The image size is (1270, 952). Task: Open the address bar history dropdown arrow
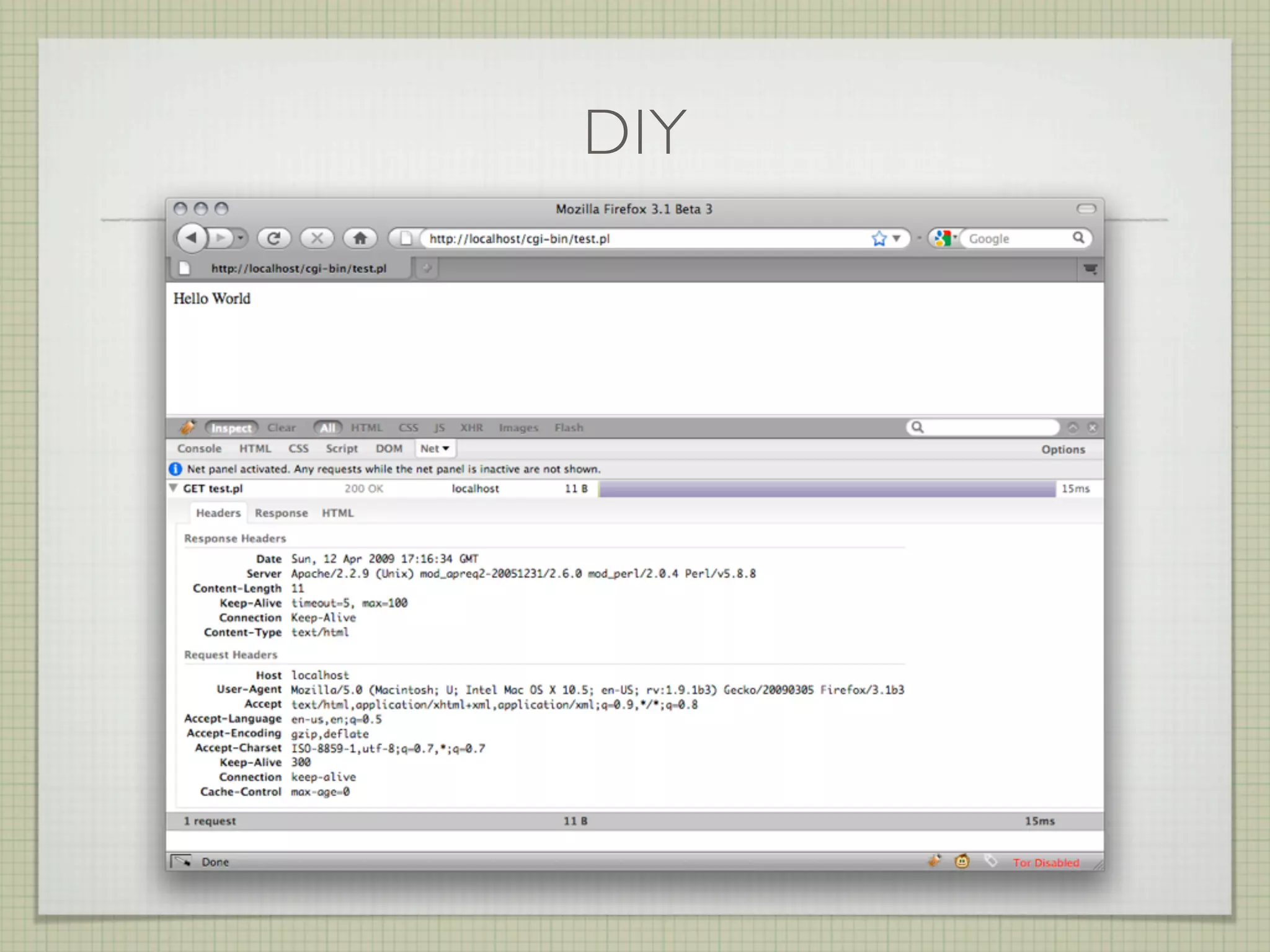896,239
